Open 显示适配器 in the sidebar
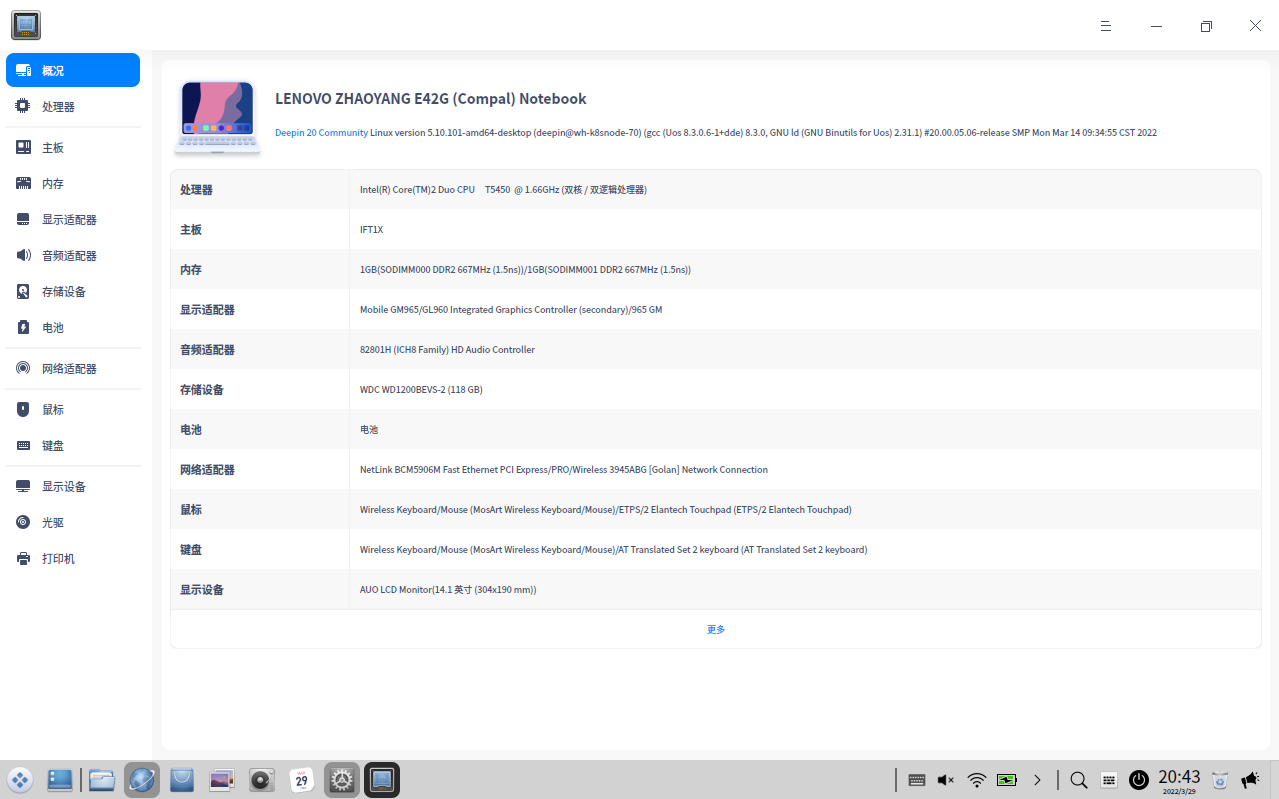 click(x=73, y=219)
